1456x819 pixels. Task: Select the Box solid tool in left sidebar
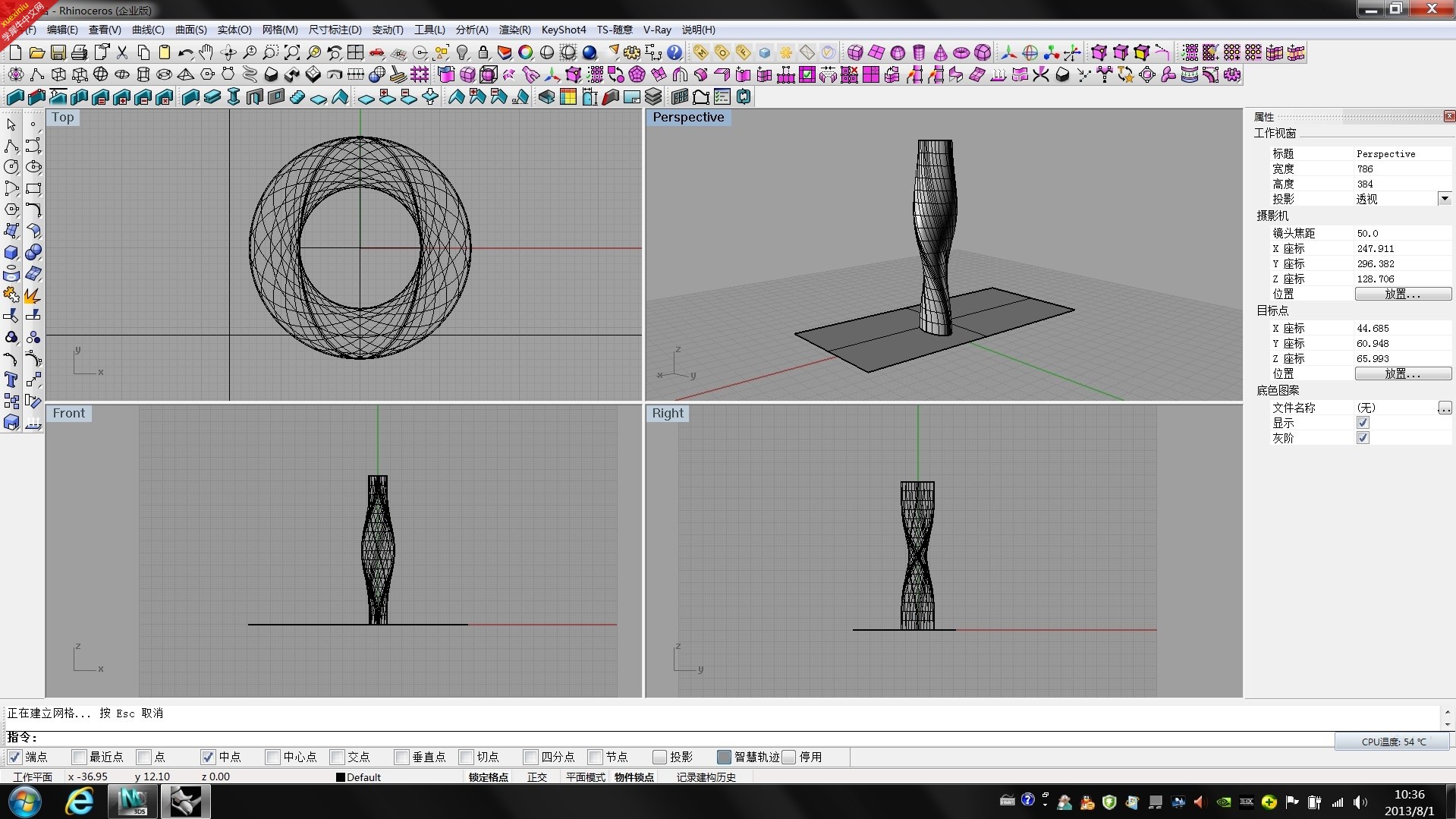coord(11,252)
